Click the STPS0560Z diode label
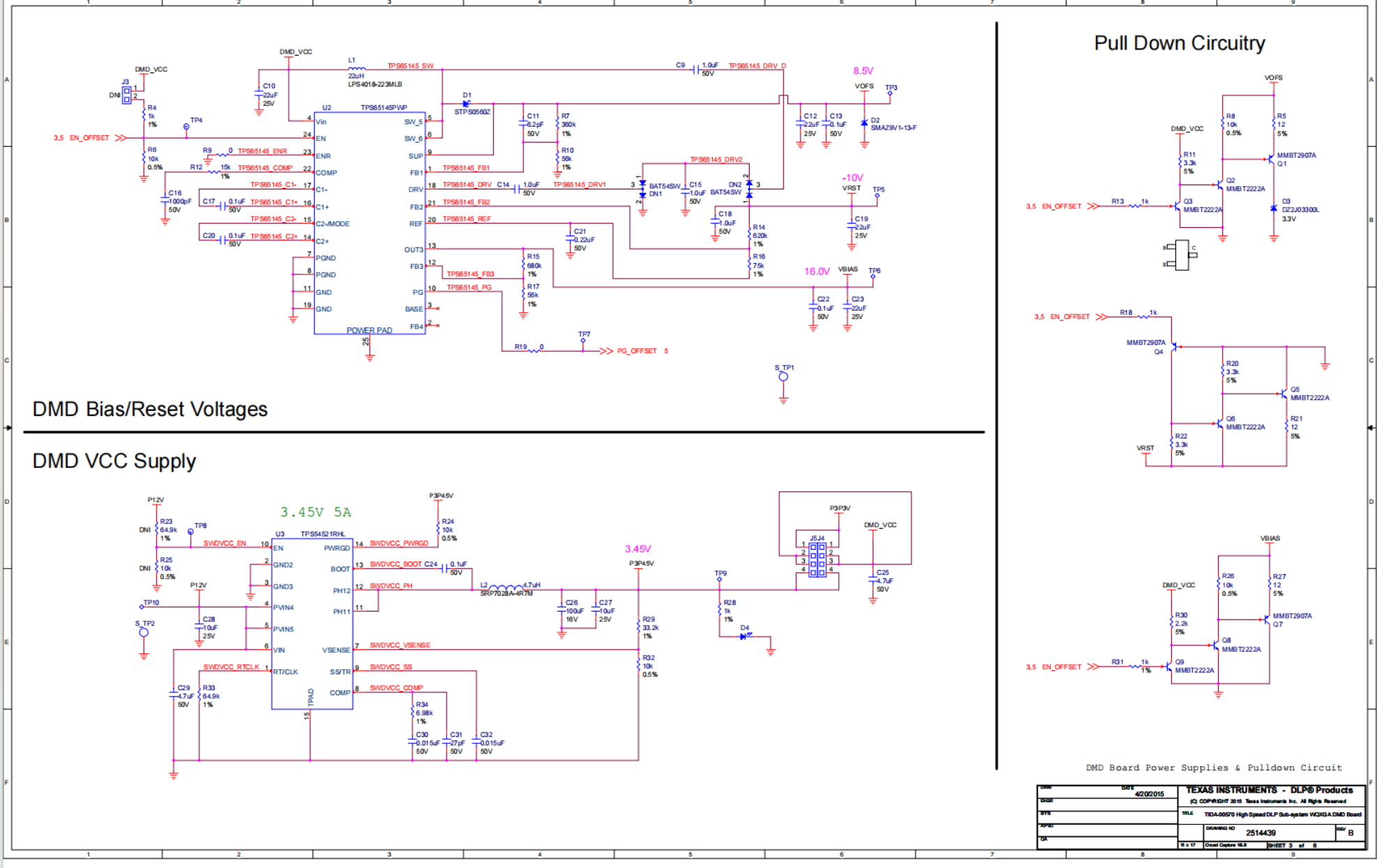The height and width of the screenshot is (868, 1381). point(472,112)
